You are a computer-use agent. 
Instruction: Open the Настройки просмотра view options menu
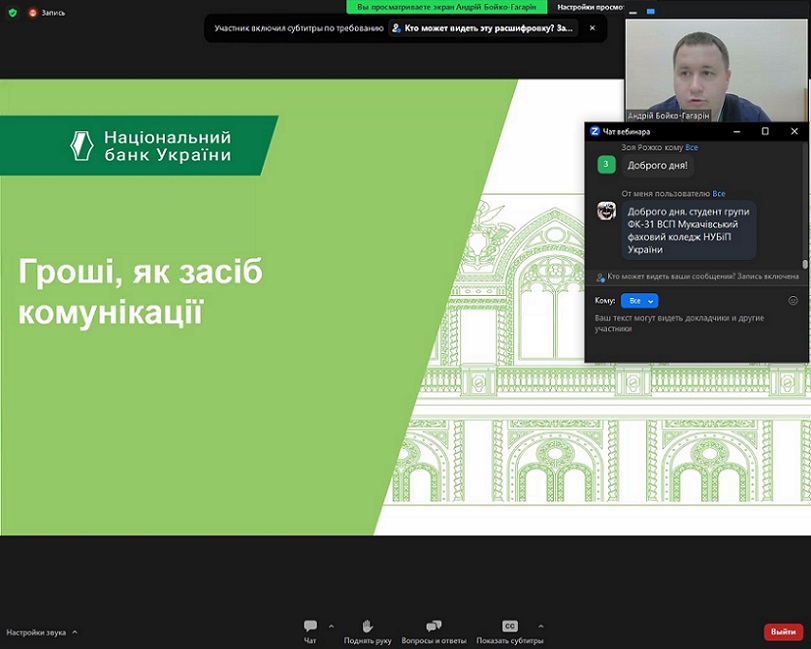[x=591, y=7]
